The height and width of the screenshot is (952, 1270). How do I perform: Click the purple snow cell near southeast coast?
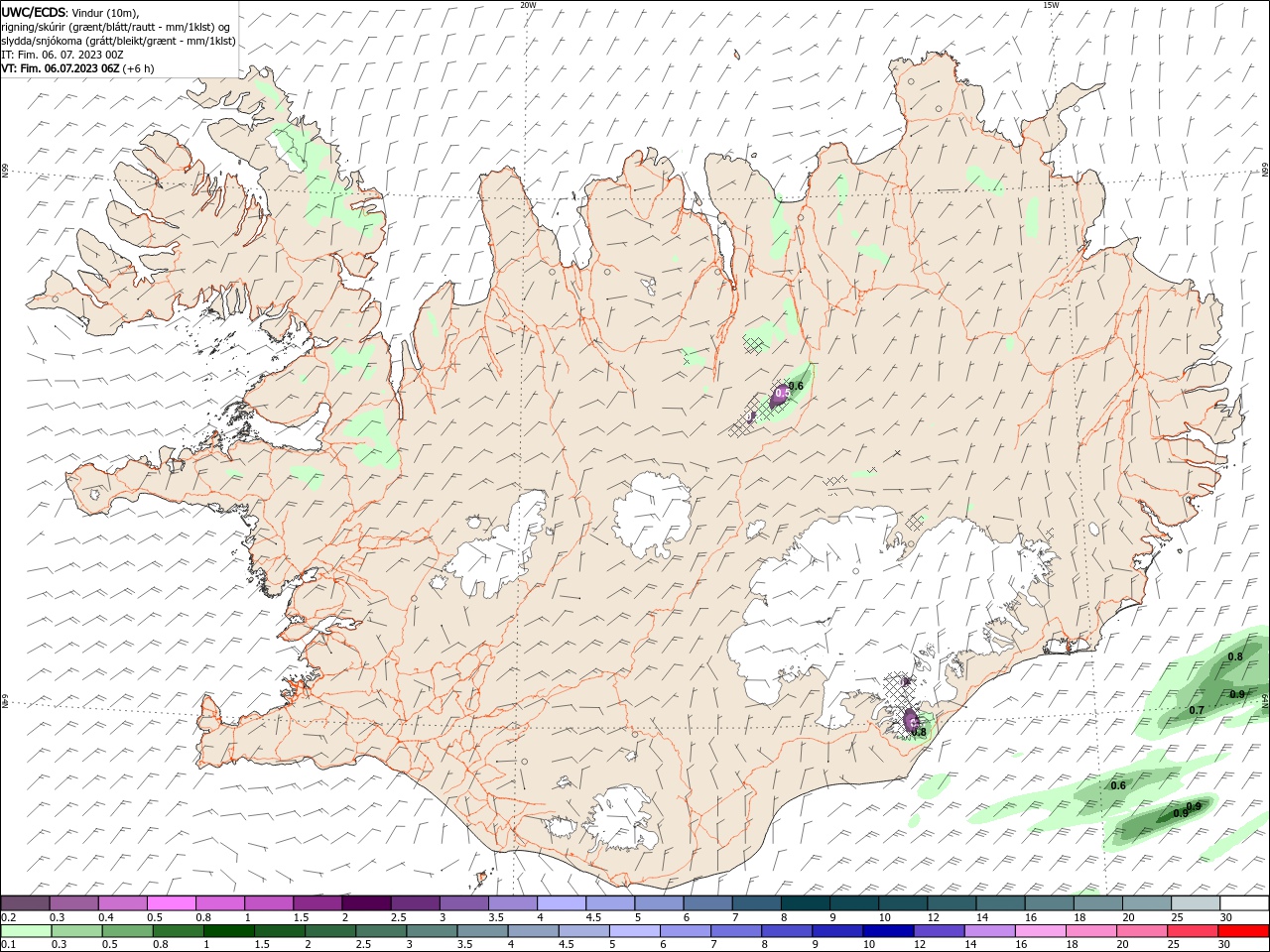911,721
